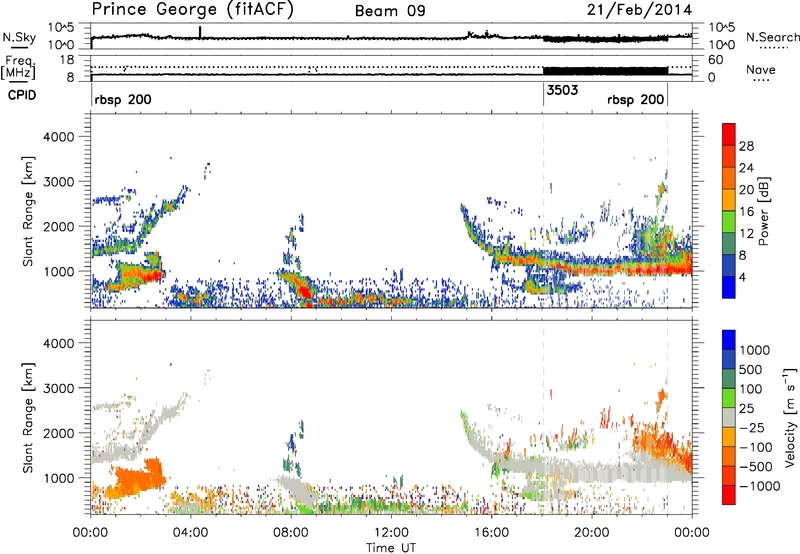Click the date "21/Feb/2014"
This screenshot has width=800, height=554.
639,10
